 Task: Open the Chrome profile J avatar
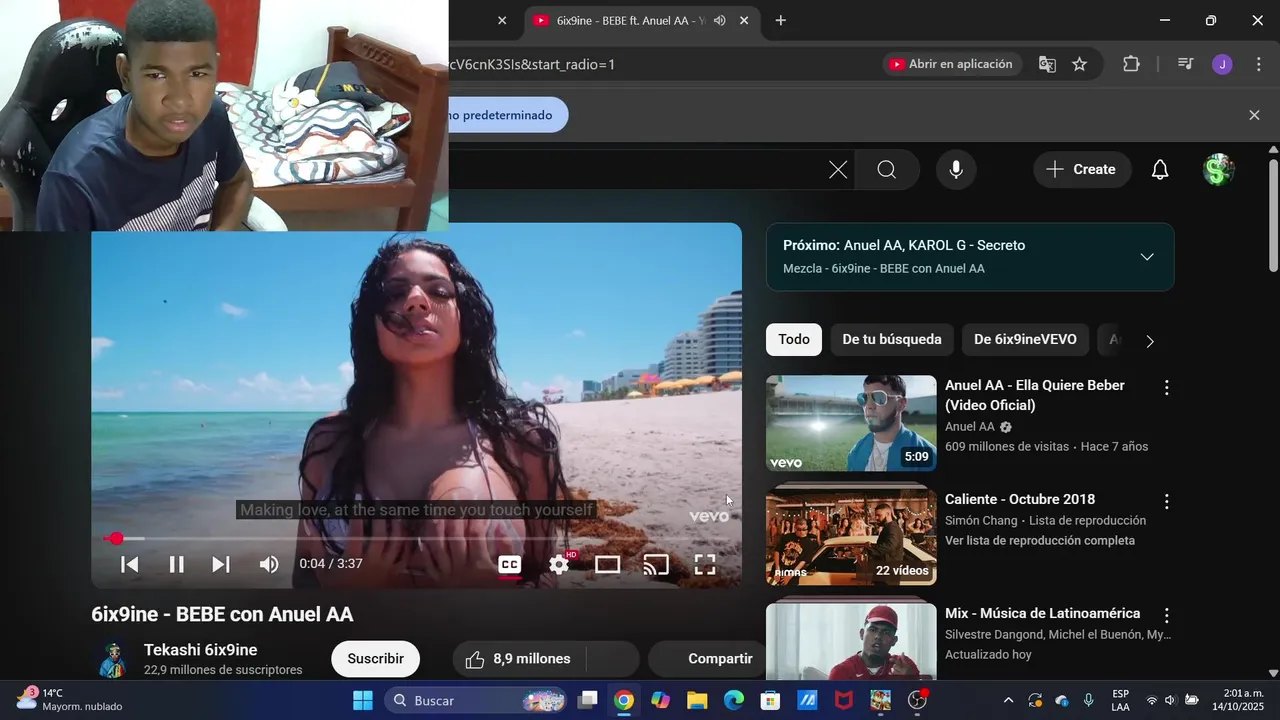click(1222, 64)
